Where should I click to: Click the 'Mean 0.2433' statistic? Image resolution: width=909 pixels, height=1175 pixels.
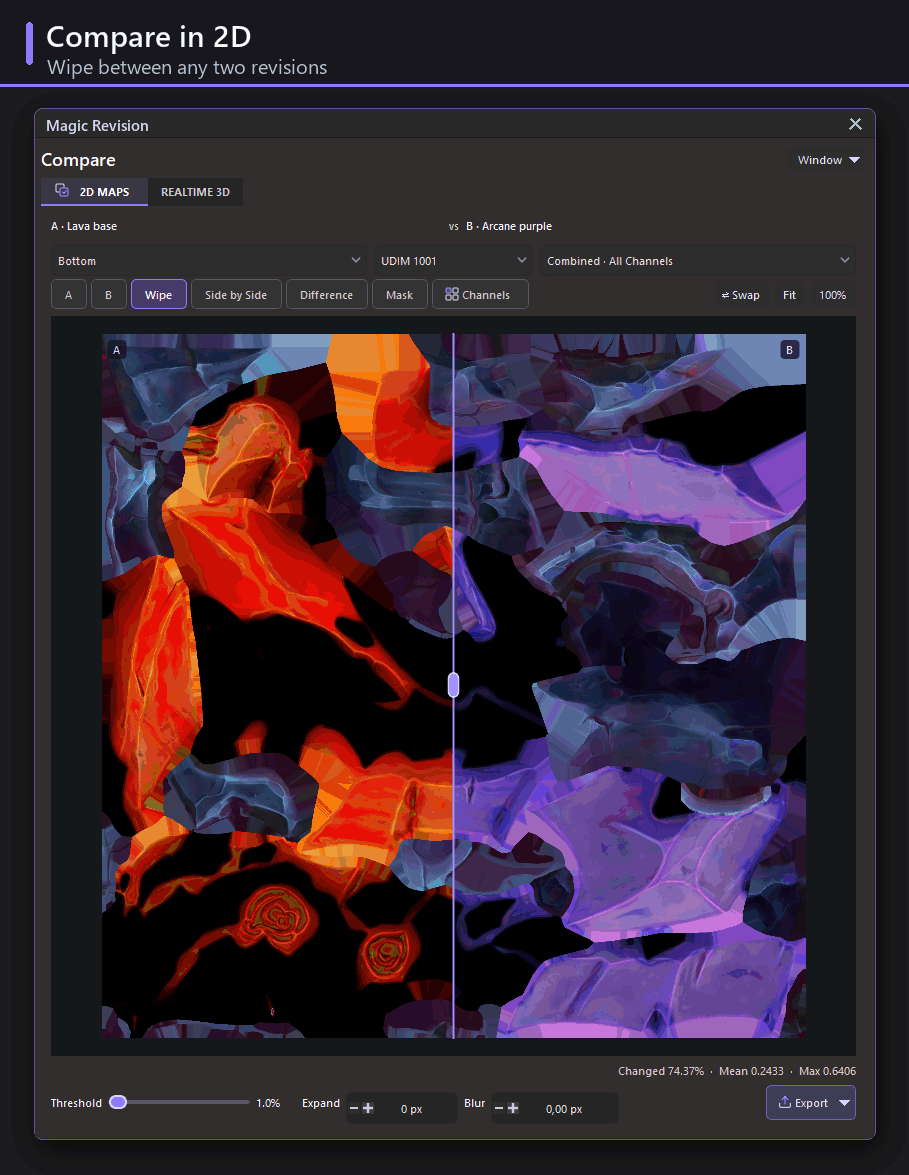point(751,1072)
